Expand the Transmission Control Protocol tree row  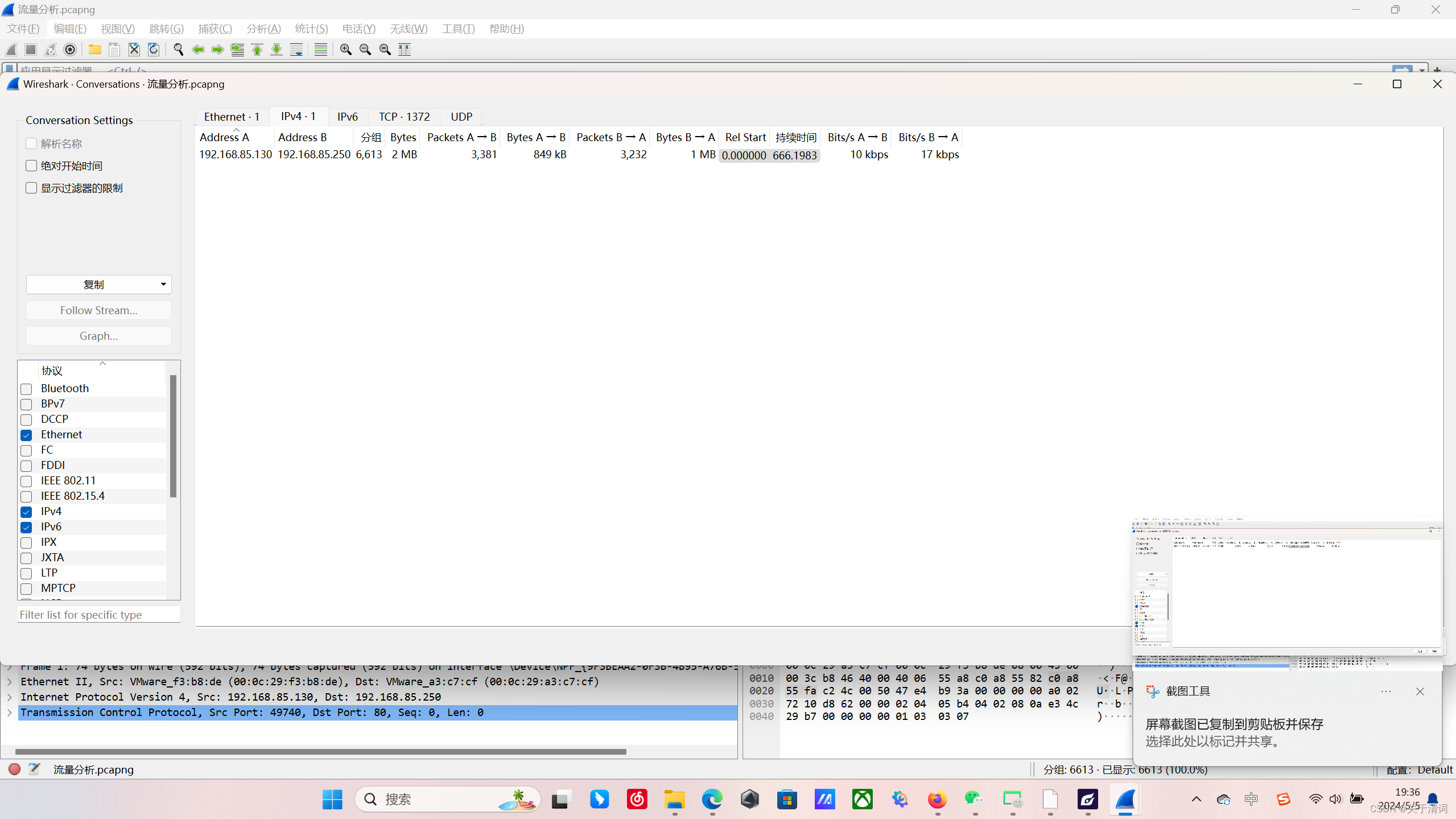point(10,713)
